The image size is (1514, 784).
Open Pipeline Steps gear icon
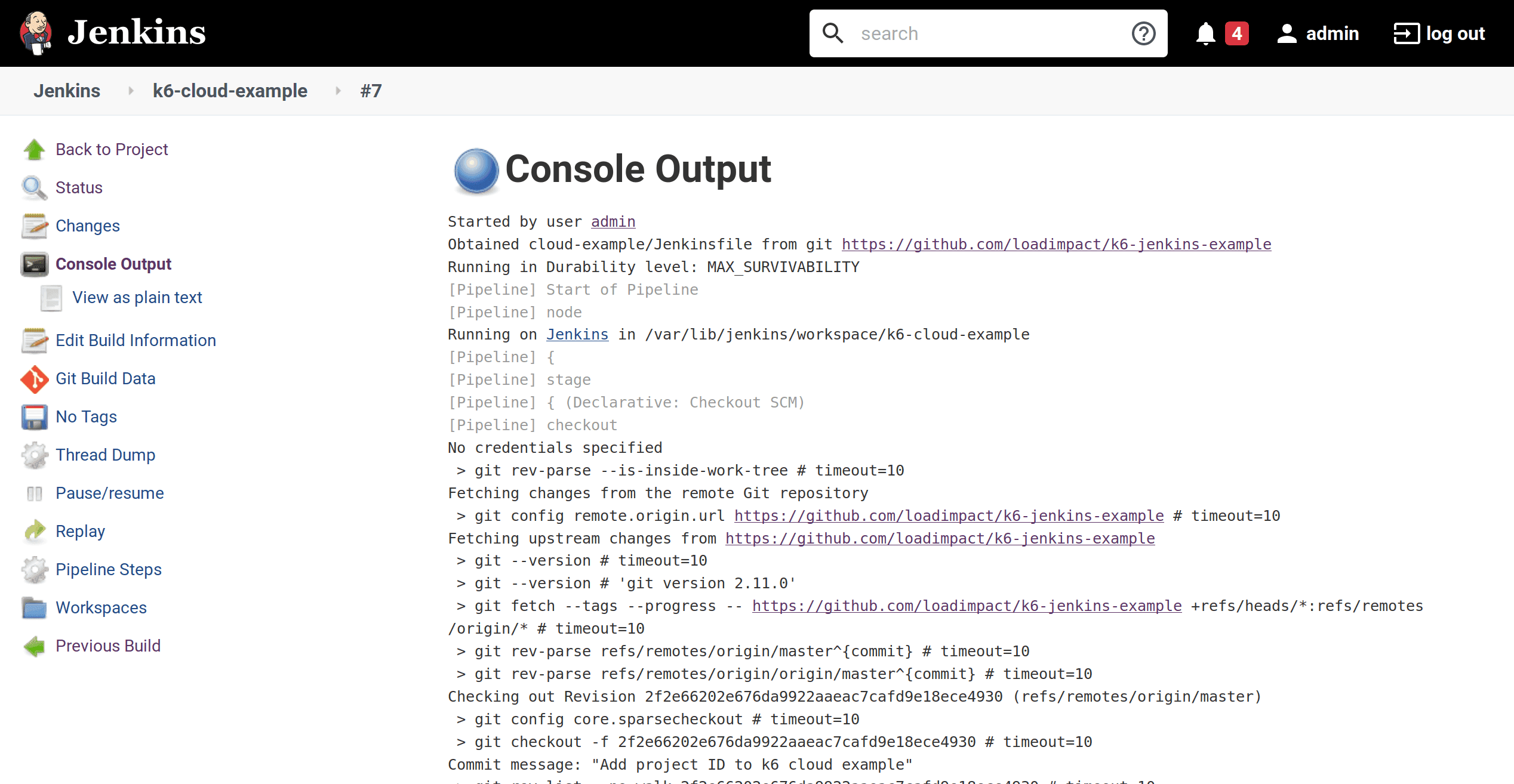point(34,570)
